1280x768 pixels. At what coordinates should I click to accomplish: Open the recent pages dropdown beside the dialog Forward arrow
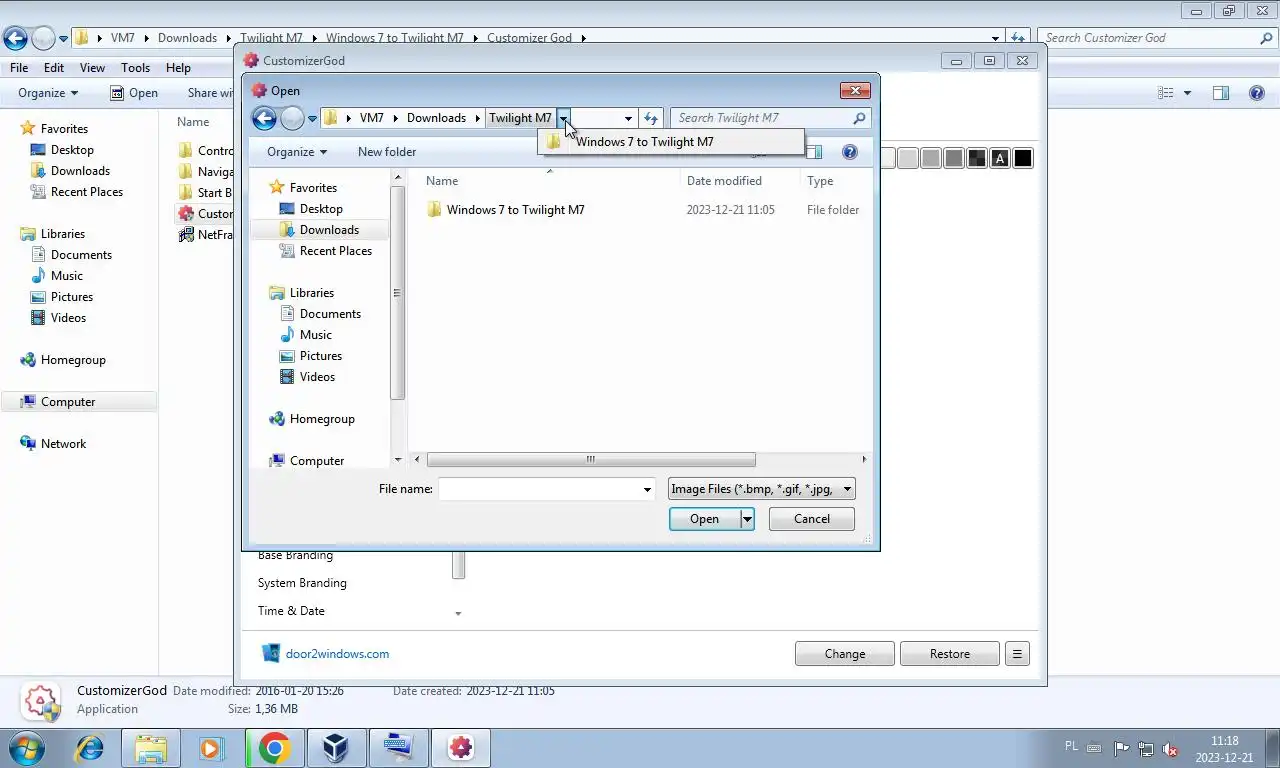pyautogui.click(x=312, y=119)
